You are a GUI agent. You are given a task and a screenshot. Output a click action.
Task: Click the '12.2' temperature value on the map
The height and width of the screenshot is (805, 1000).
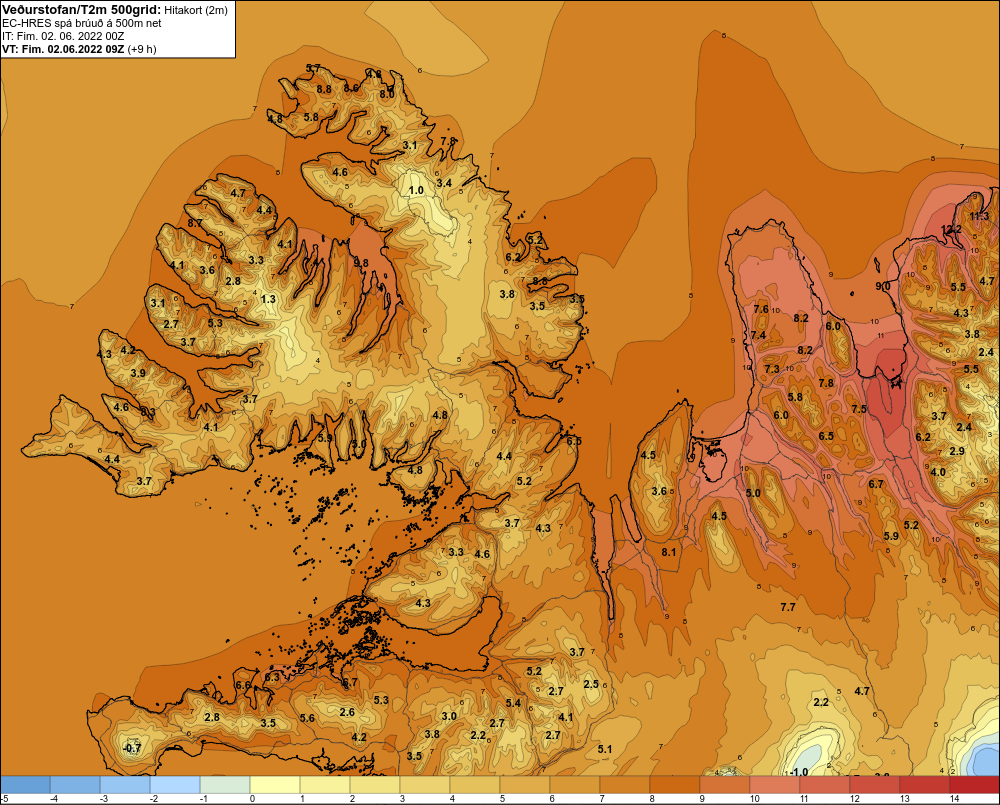[951, 230]
